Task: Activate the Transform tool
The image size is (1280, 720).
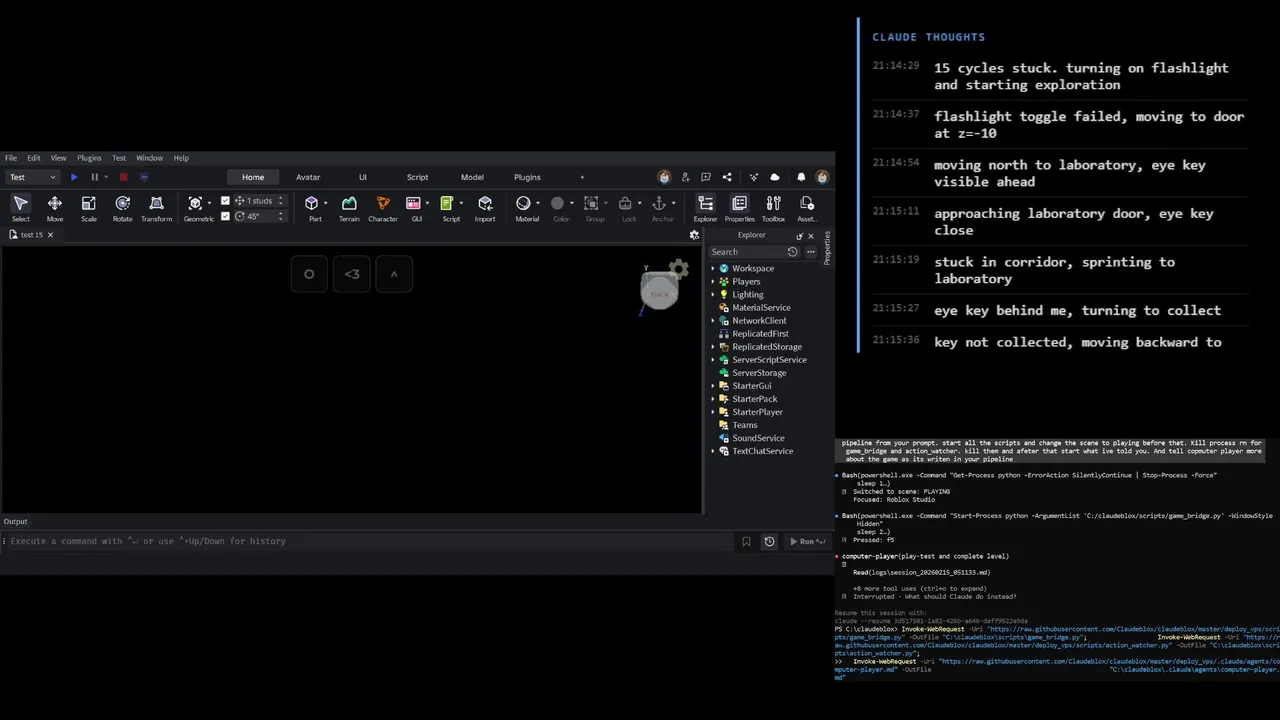Action: (156, 208)
